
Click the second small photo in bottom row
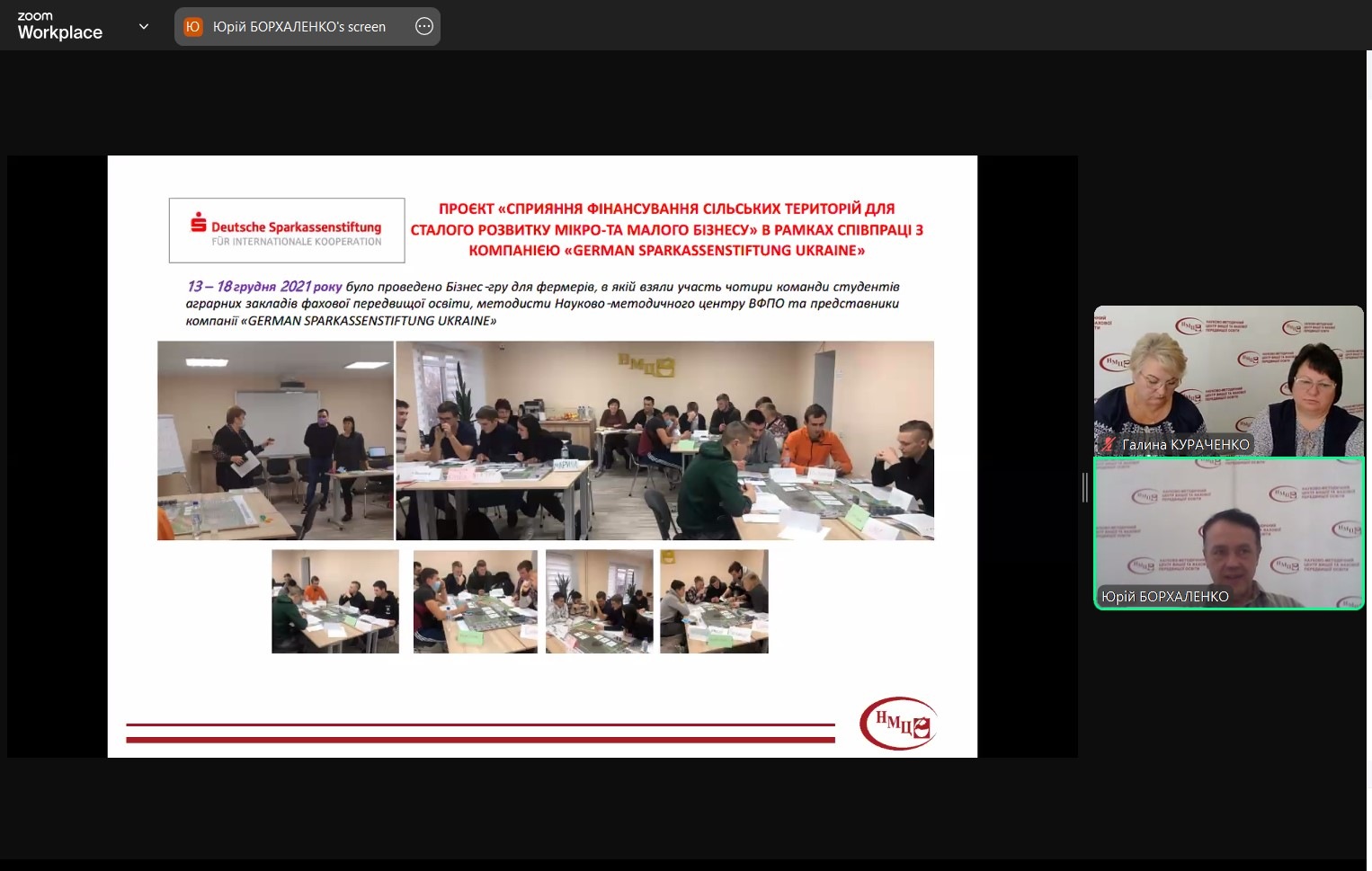(475, 601)
